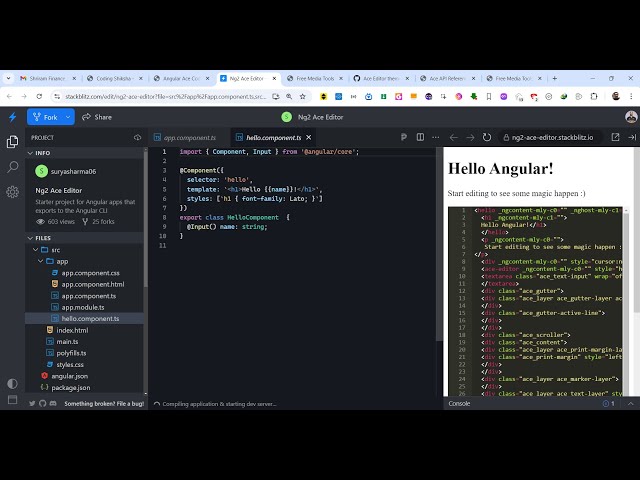The image size is (640, 480).
Task: Open the Fork dropdown arrow
Action: point(69,117)
